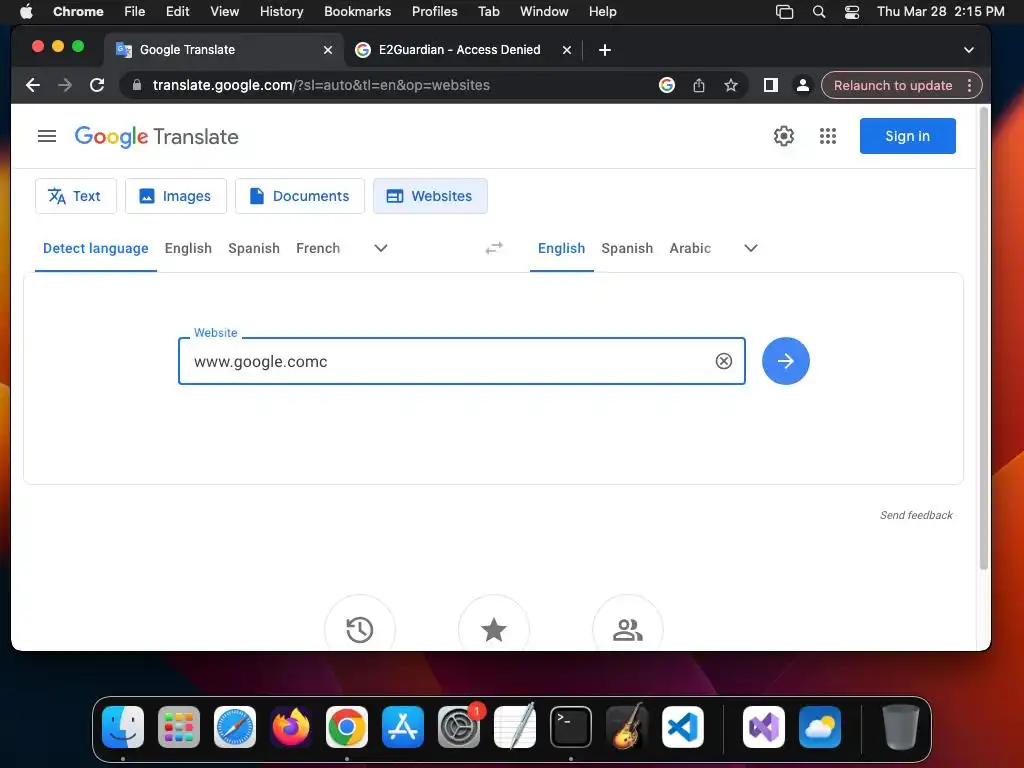
Task: Open App Store from the Dock
Action: point(403,726)
